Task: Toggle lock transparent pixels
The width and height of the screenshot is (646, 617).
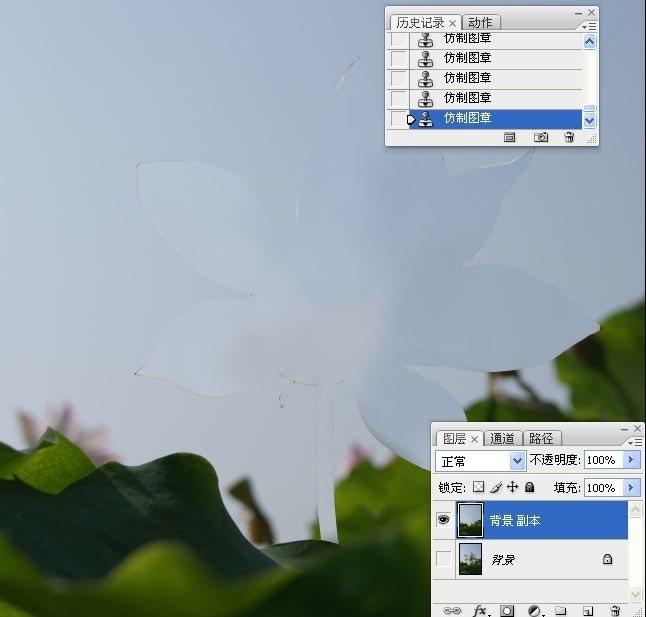Action: [479, 487]
